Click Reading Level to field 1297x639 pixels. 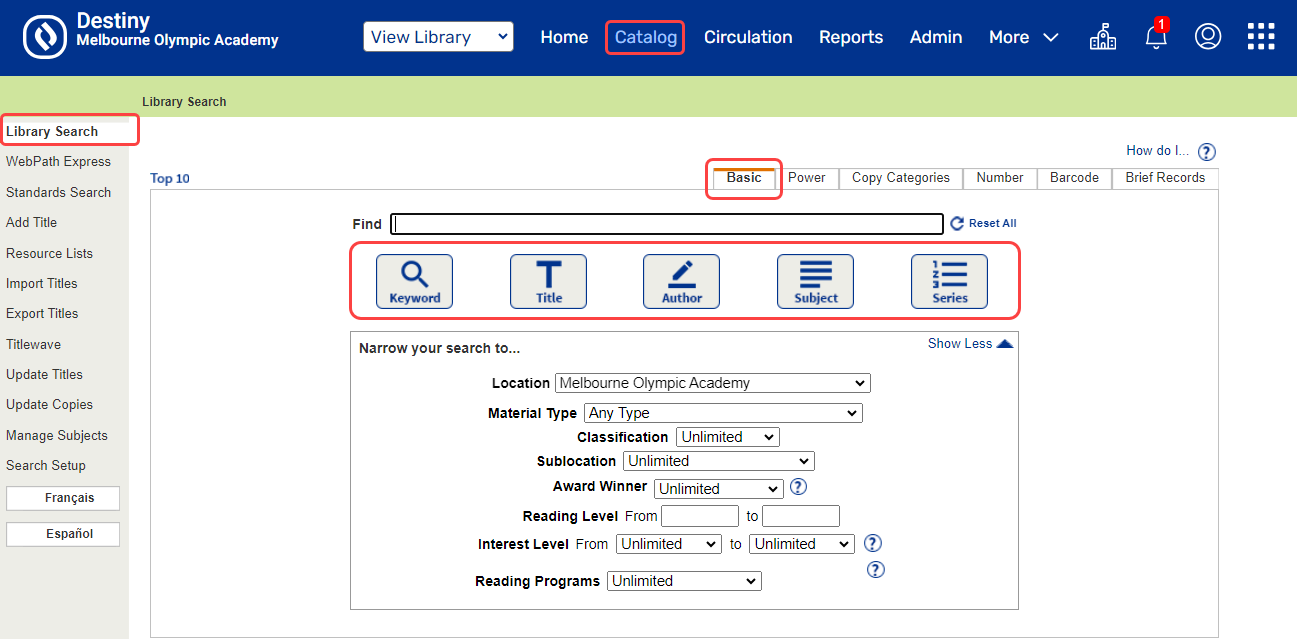801,516
